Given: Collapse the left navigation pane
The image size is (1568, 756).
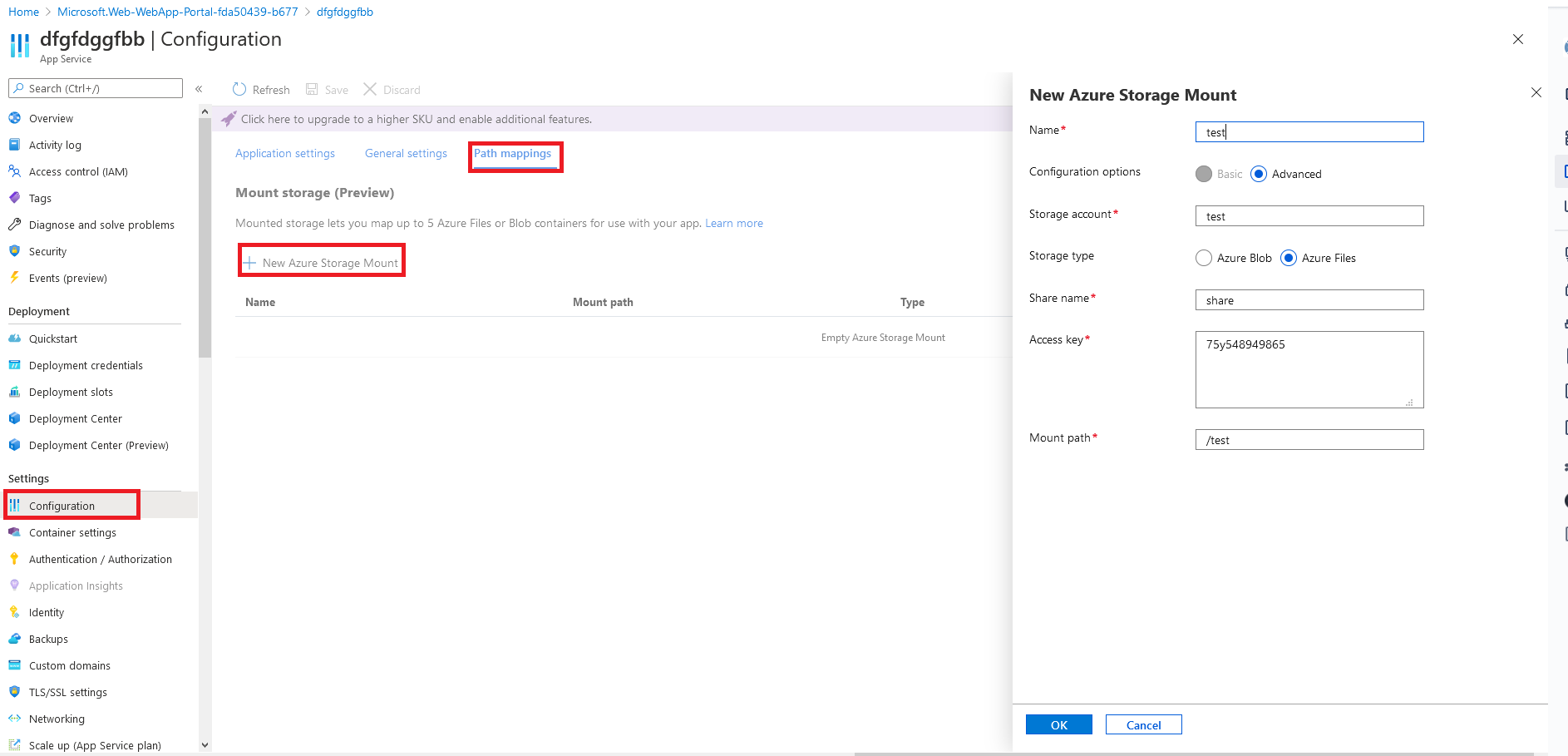Looking at the screenshot, I should coord(200,88).
